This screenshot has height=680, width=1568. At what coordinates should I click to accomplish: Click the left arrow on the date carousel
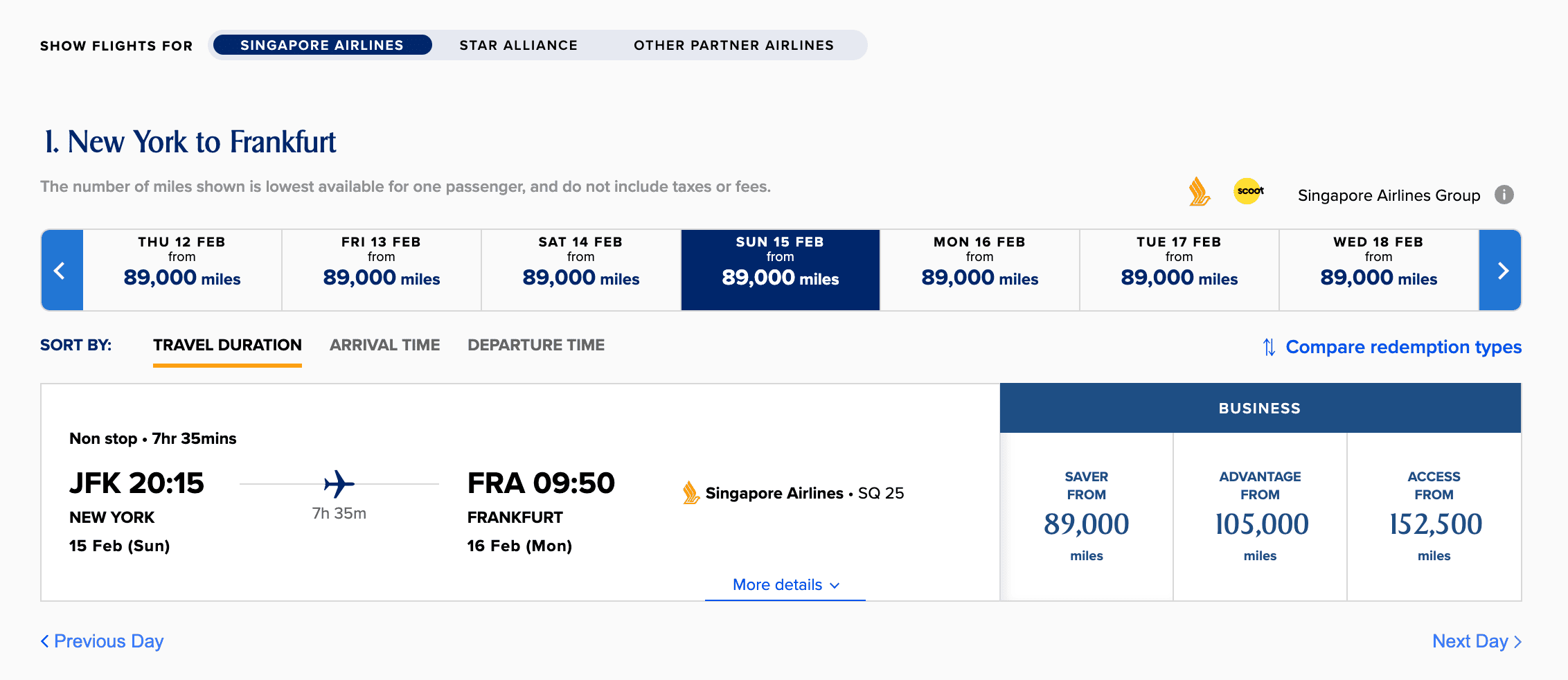(x=61, y=269)
